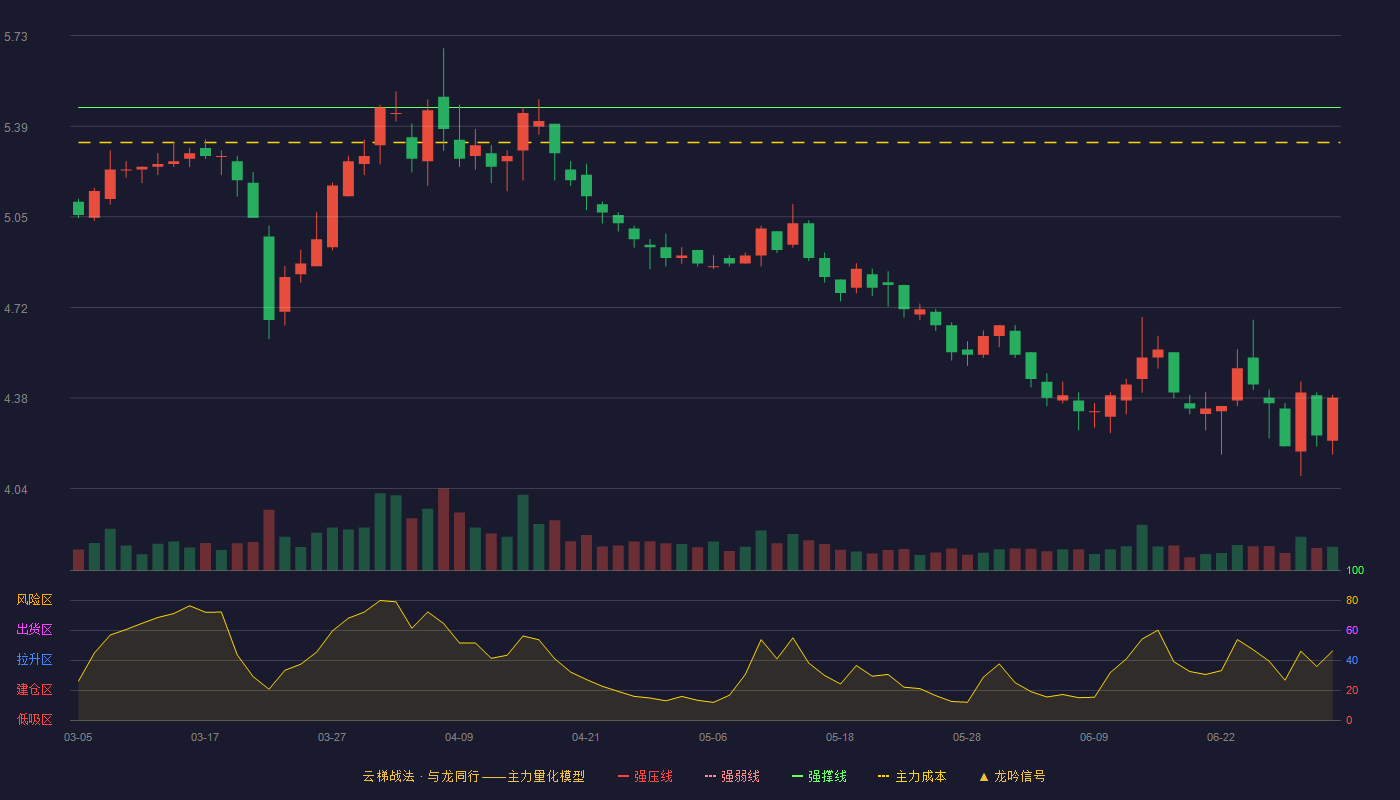The image size is (1400, 800).
Task: Click the 4.72 price axis label
Action: [16, 309]
